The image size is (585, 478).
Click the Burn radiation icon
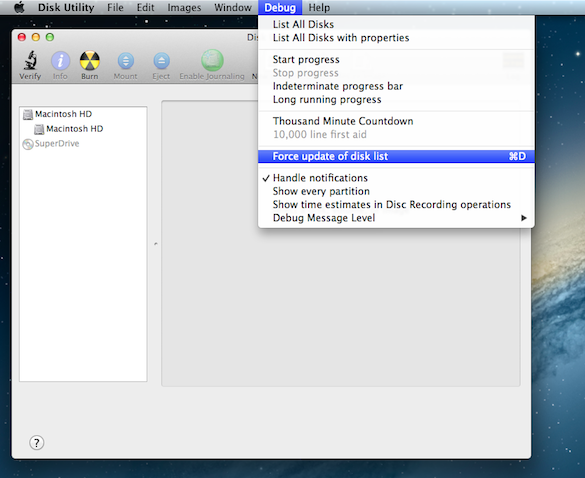[90, 61]
